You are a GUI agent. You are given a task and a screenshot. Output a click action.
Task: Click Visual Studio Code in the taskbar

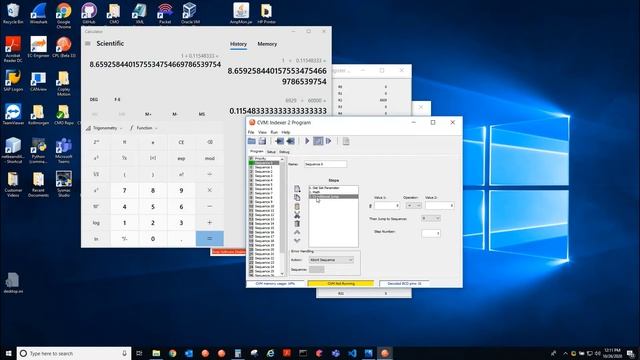point(352,353)
